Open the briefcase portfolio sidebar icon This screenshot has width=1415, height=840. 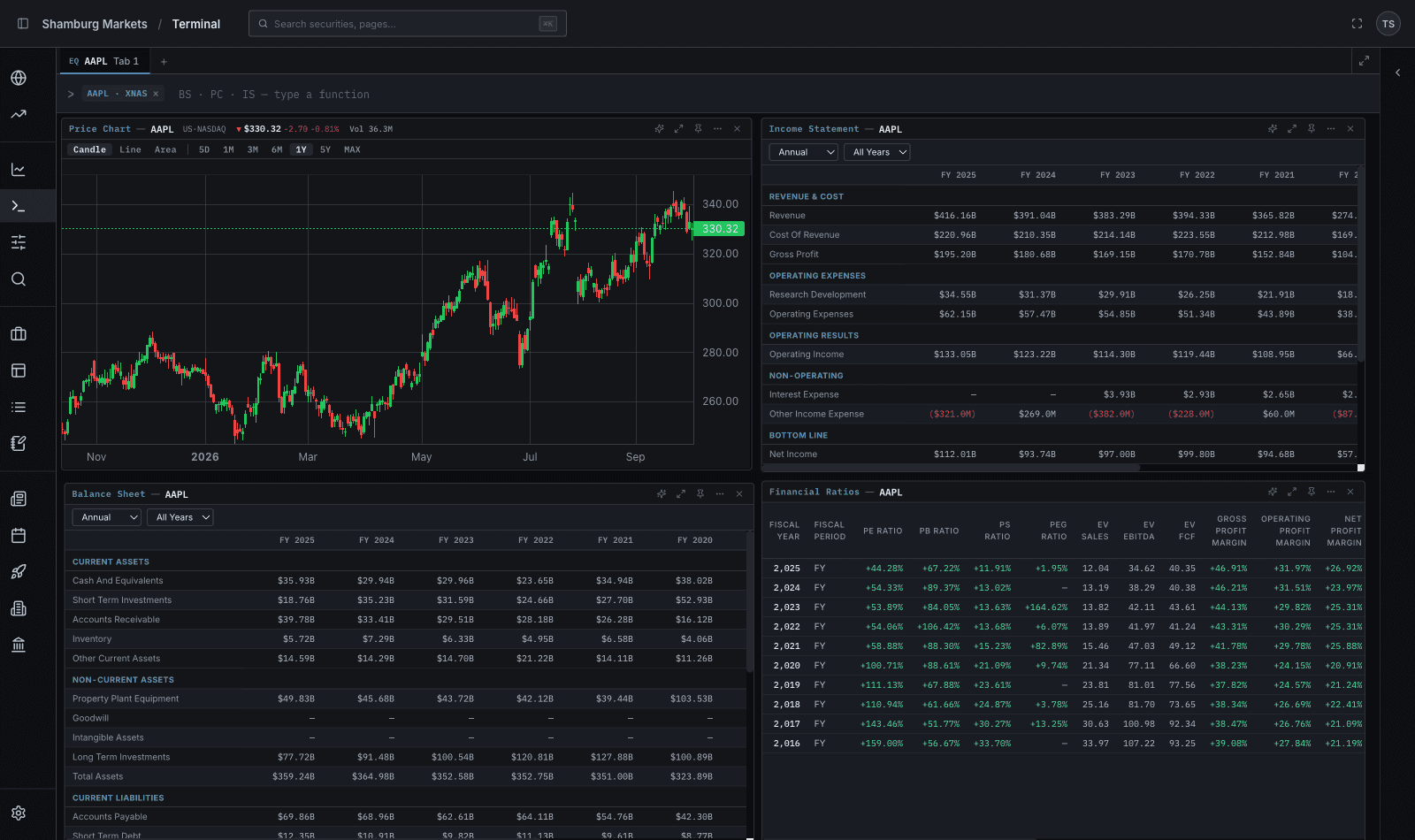pyautogui.click(x=19, y=334)
